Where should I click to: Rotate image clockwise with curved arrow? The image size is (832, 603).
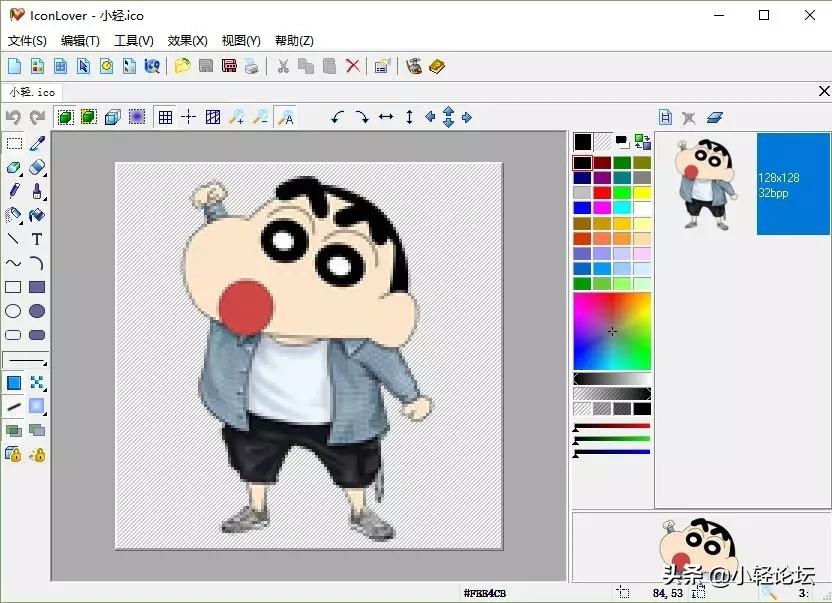362,117
